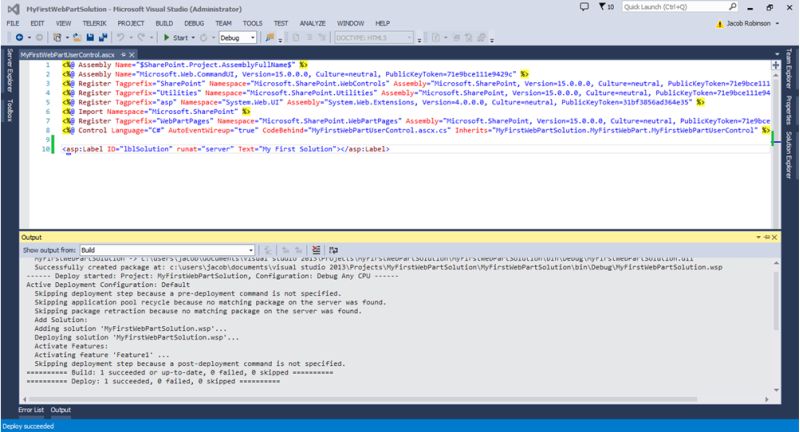The width and height of the screenshot is (800, 432).
Task: Open the TOOLS menu
Action: (x=252, y=23)
